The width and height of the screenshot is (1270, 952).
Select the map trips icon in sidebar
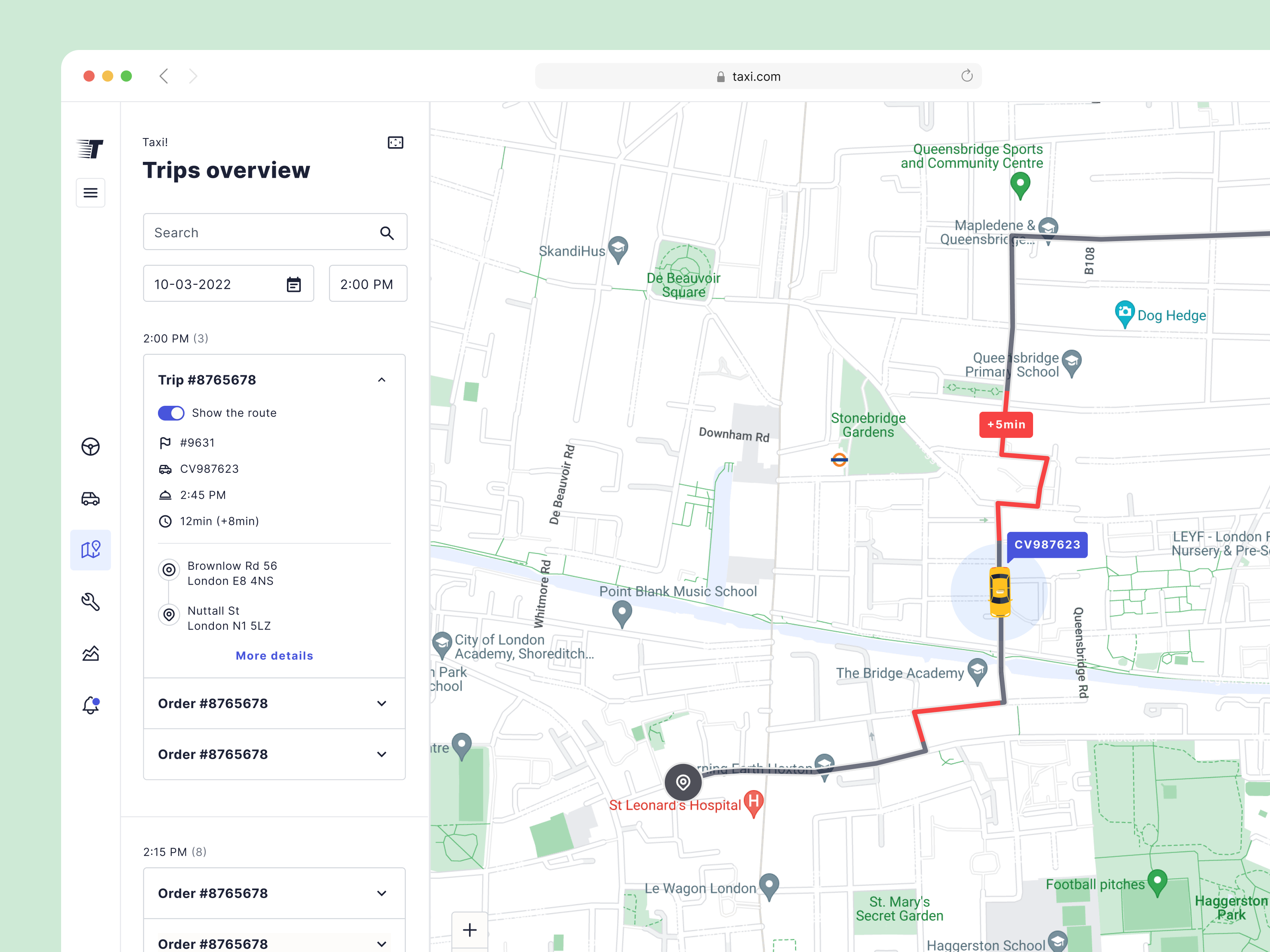90,550
